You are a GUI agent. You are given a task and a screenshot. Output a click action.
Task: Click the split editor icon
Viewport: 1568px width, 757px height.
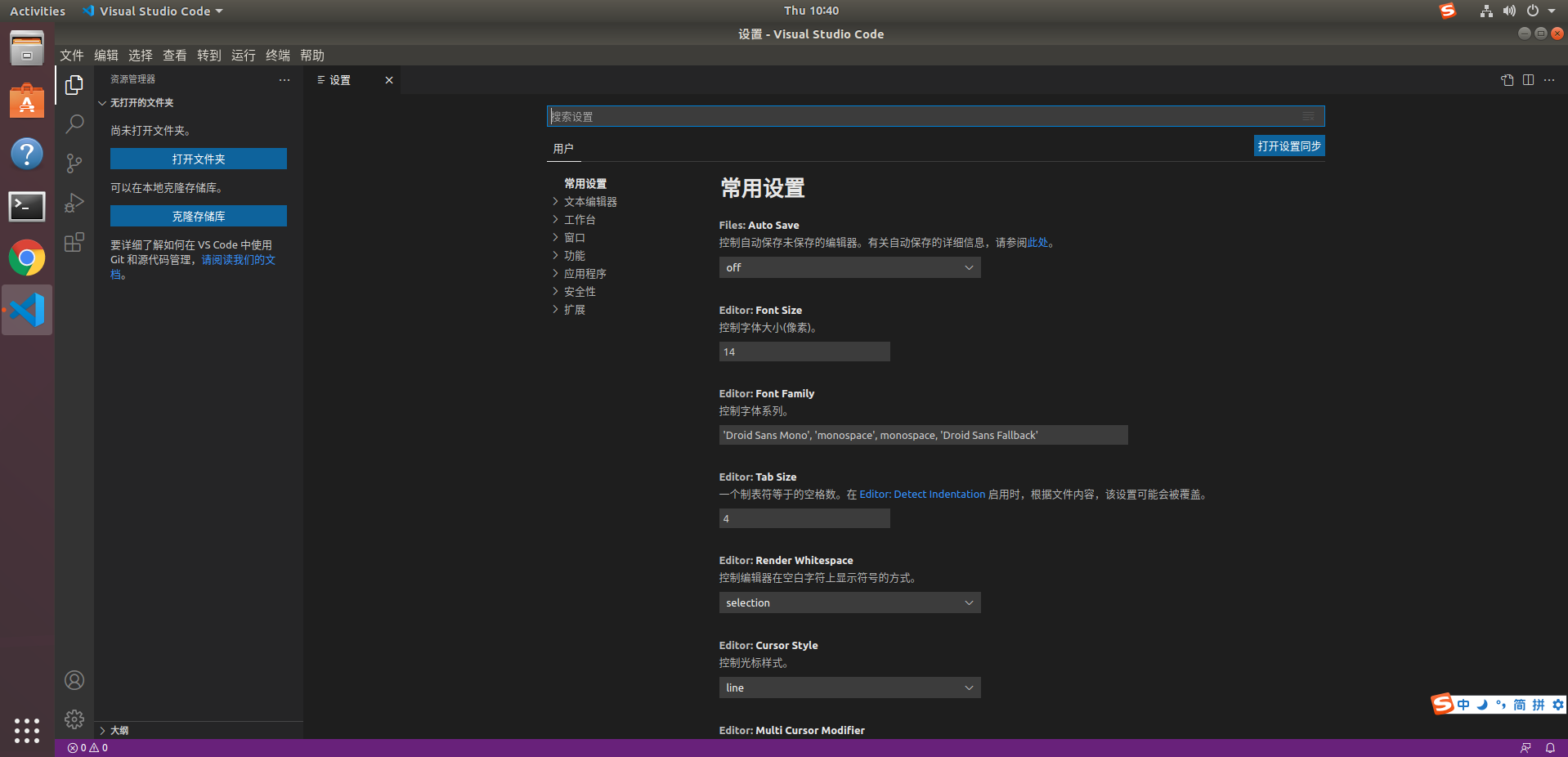click(1528, 80)
